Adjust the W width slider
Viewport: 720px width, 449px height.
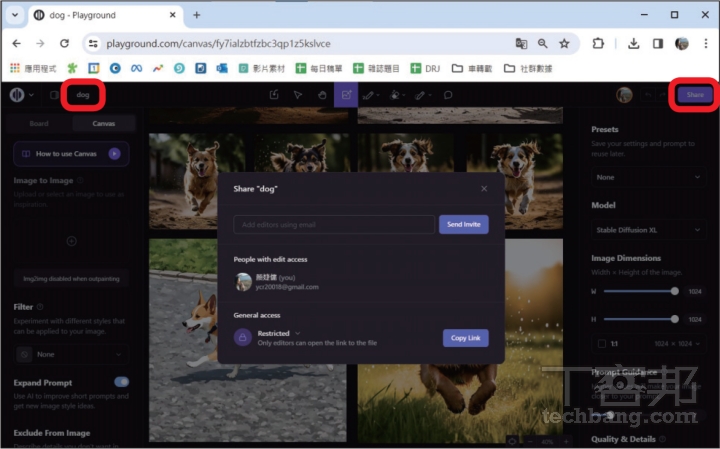(641, 291)
